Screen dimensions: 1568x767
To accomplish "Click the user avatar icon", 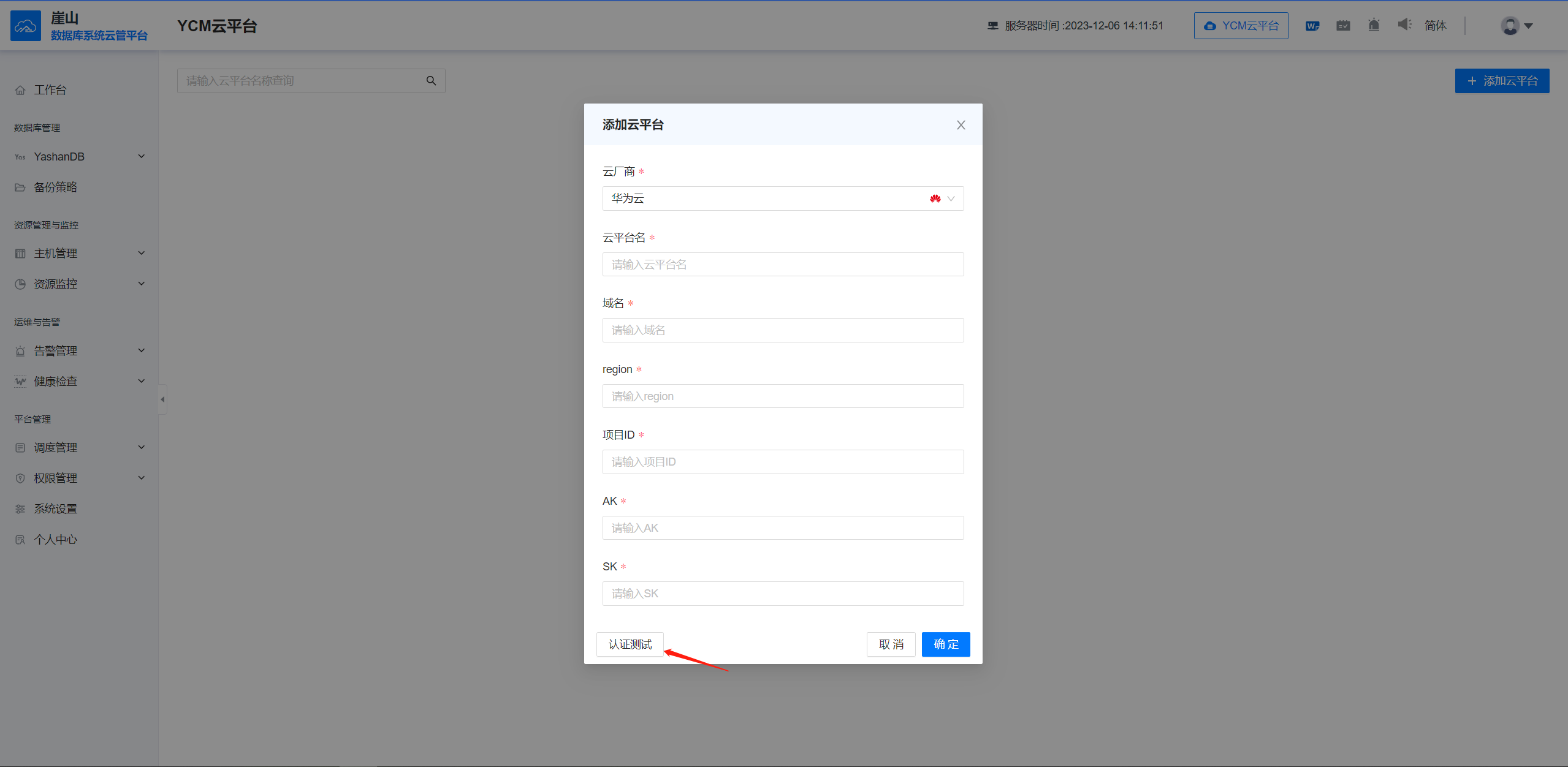I will tap(1510, 26).
